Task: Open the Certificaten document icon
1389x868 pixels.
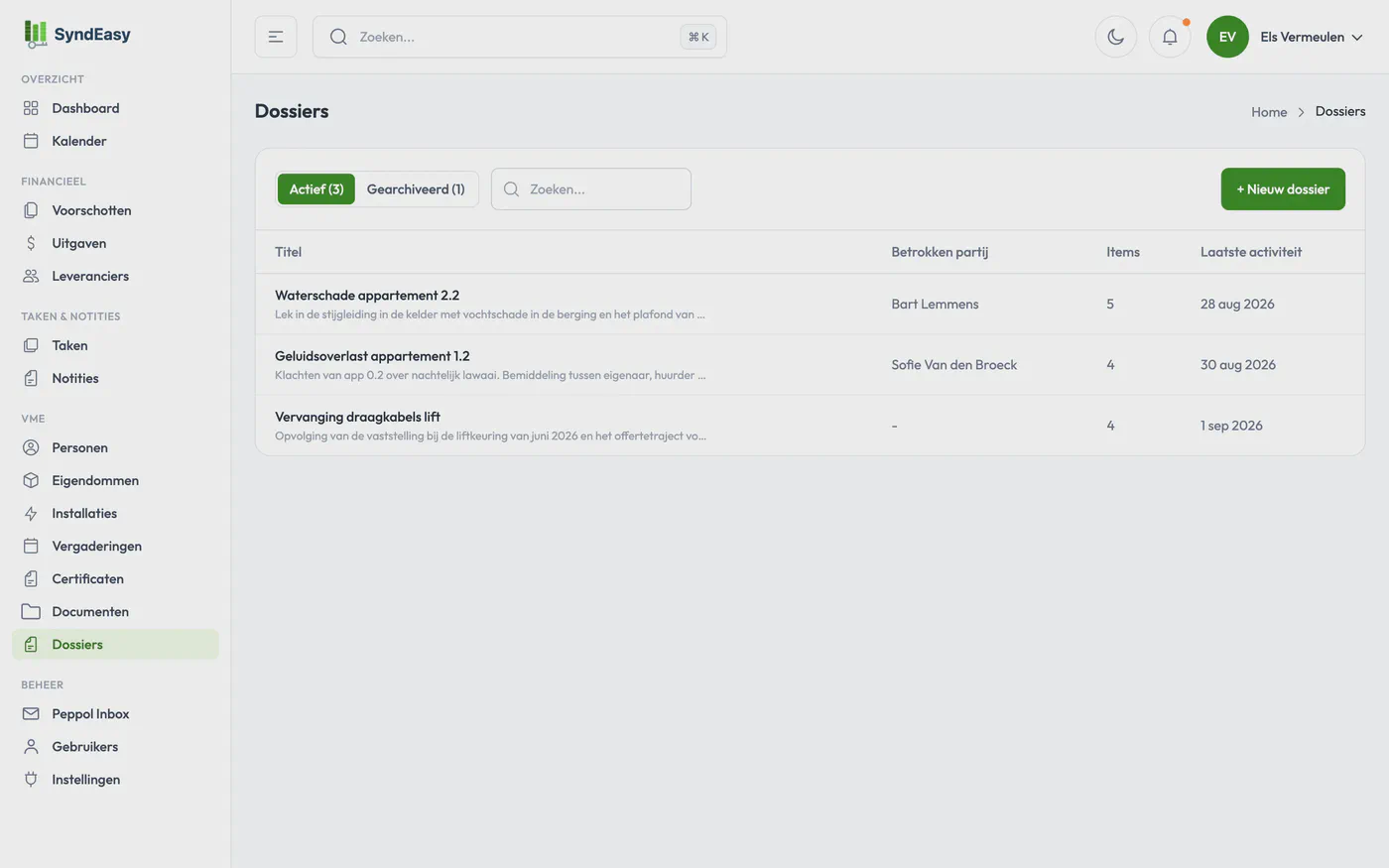Action: 31,578
